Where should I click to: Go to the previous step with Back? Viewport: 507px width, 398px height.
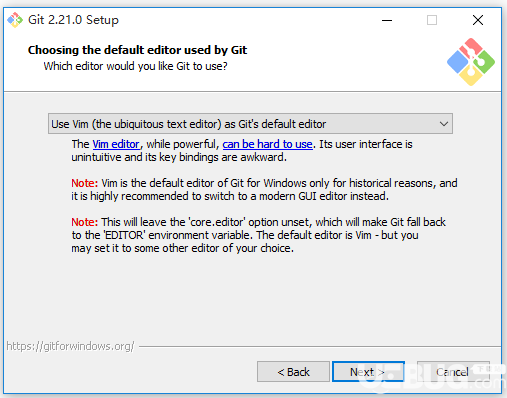293,372
